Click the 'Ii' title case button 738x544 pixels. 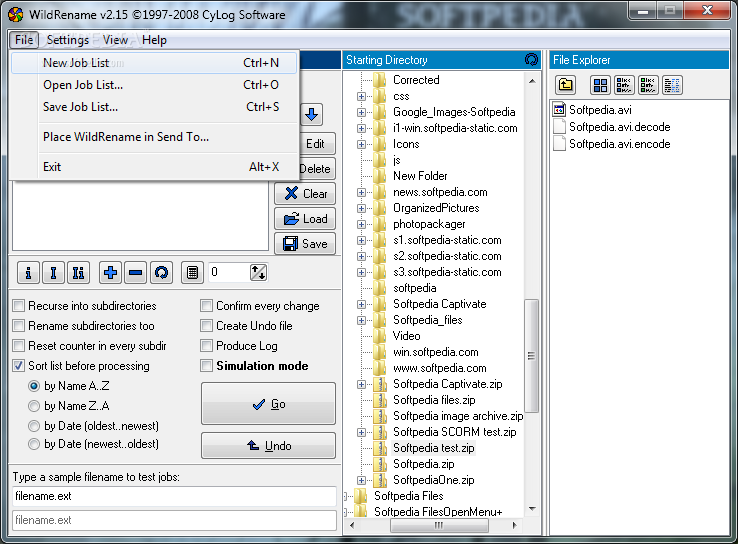pos(78,272)
